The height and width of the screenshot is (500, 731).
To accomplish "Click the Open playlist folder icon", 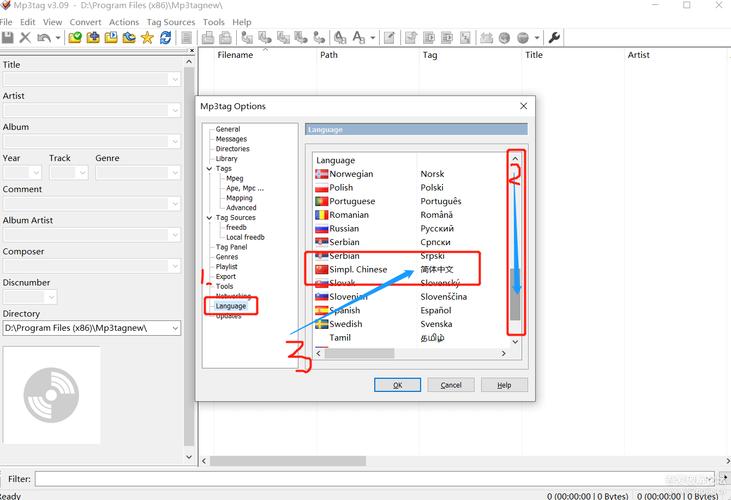I will click(x=111, y=38).
